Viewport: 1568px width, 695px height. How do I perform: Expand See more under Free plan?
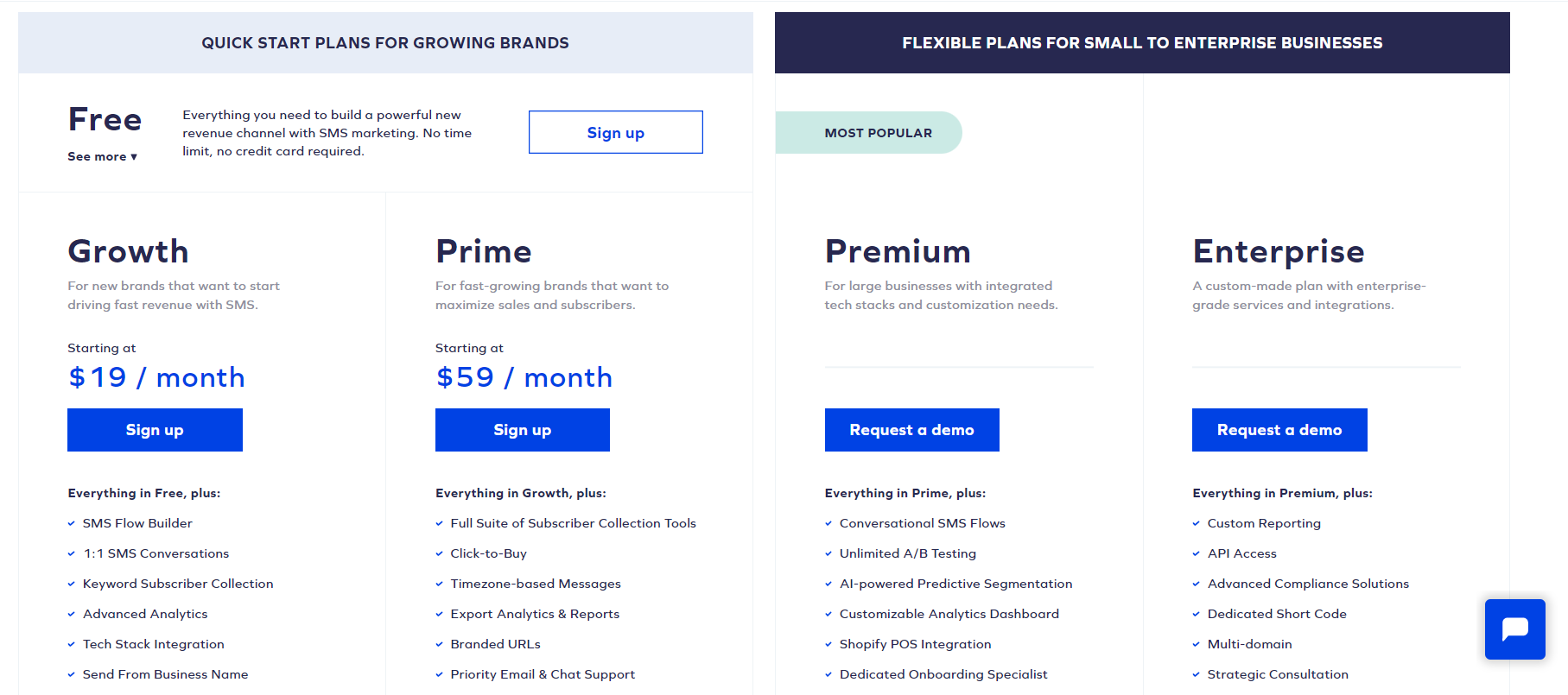[103, 156]
